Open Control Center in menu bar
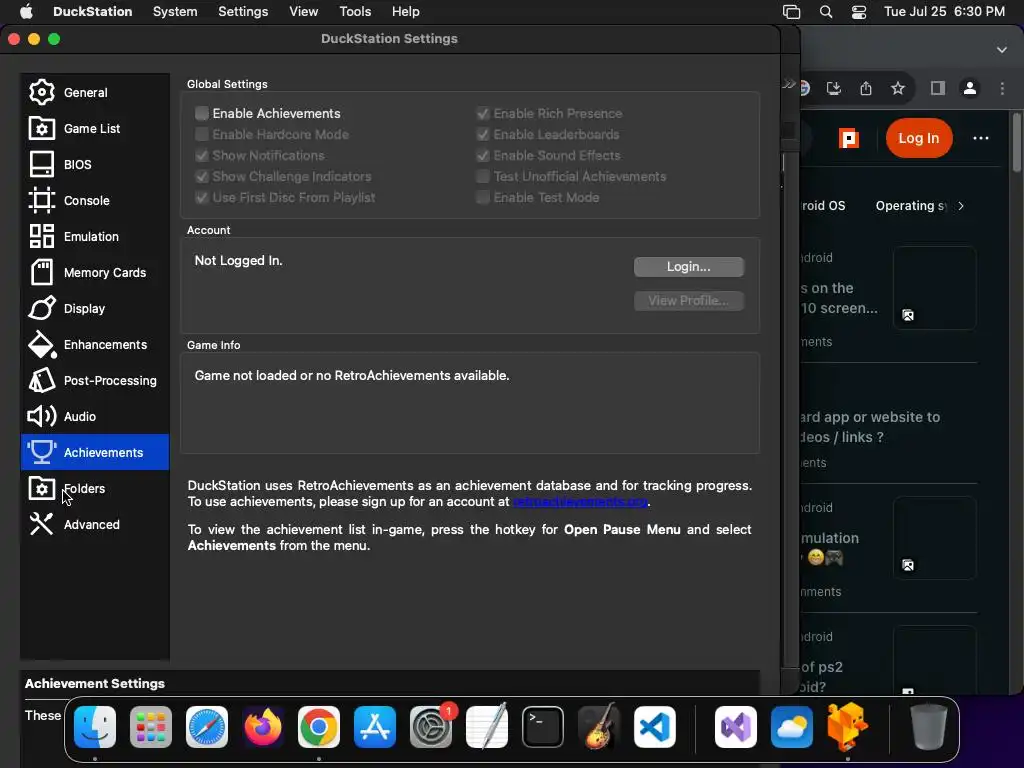Screen dimensions: 1024x768 coord(859,12)
